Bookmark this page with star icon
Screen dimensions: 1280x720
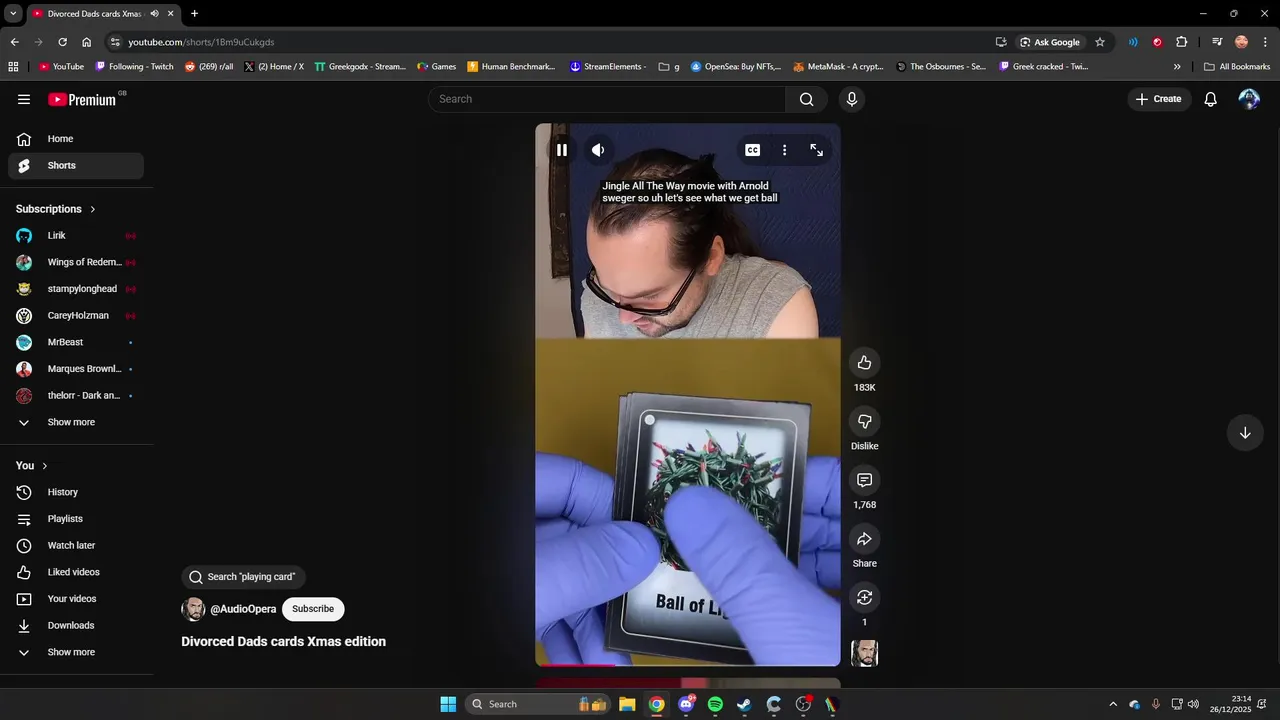tap(1100, 42)
